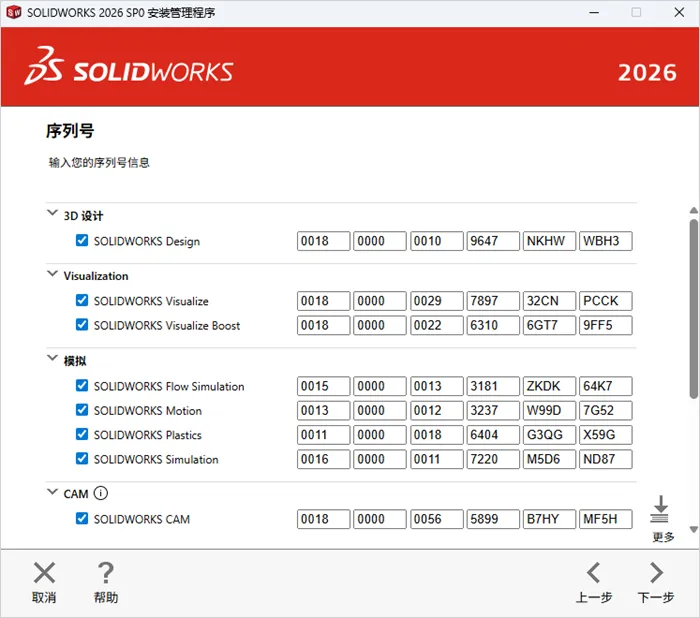Click CAM serial field containing 5899
The height and width of the screenshot is (618, 700).
(x=493, y=519)
